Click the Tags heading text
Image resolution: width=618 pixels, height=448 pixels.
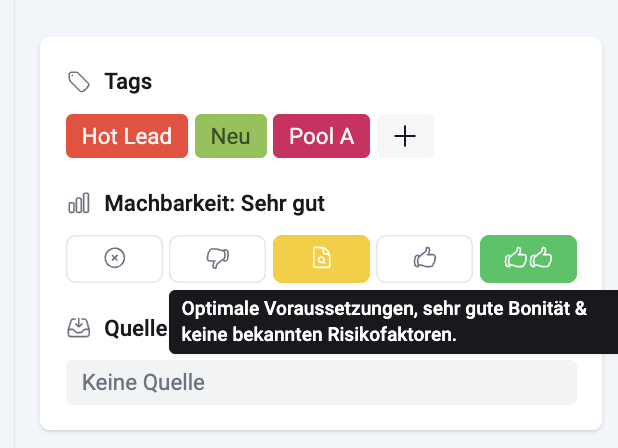[128, 82]
